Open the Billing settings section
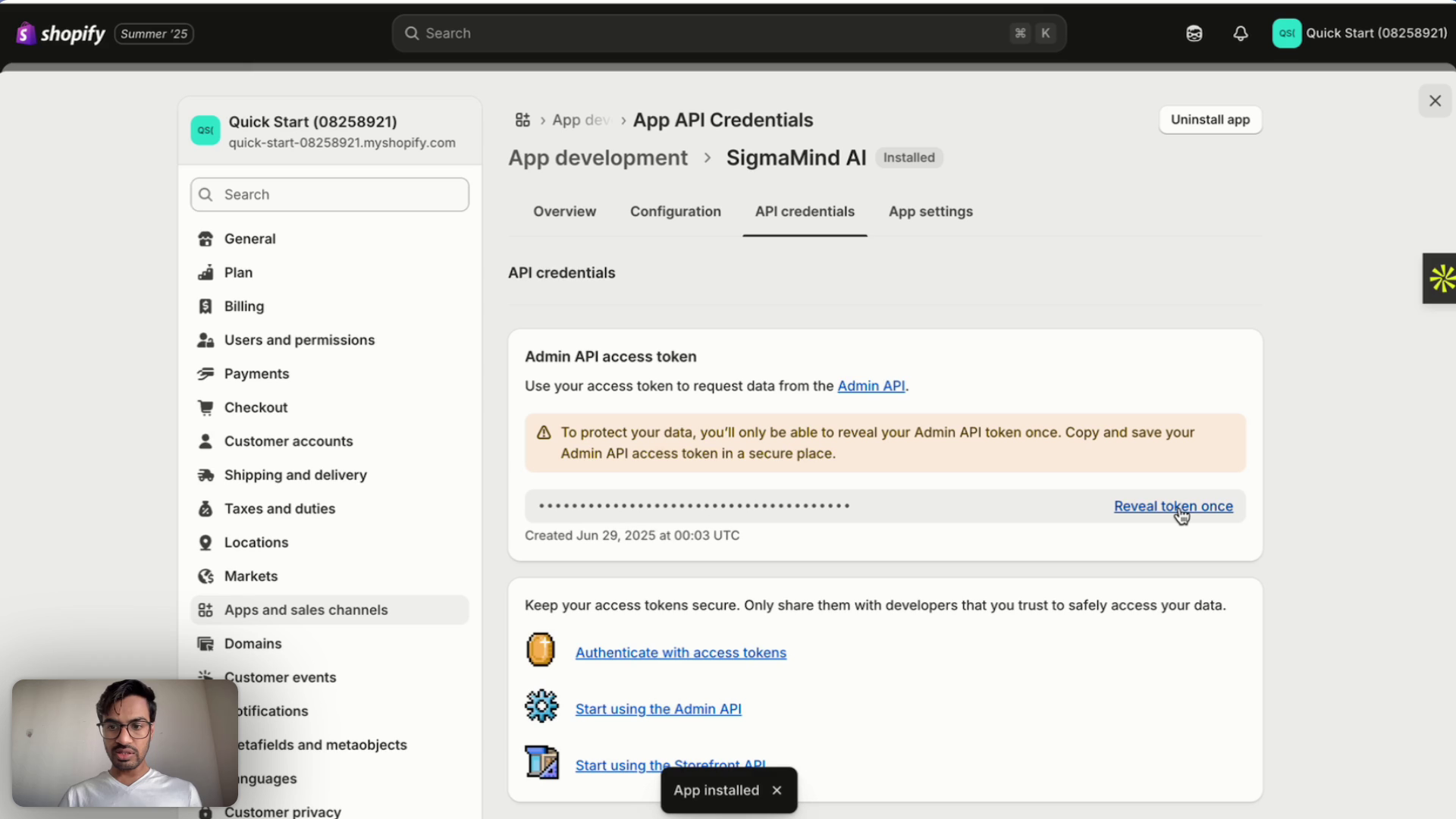Screen dimensions: 1456x819 (243, 306)
